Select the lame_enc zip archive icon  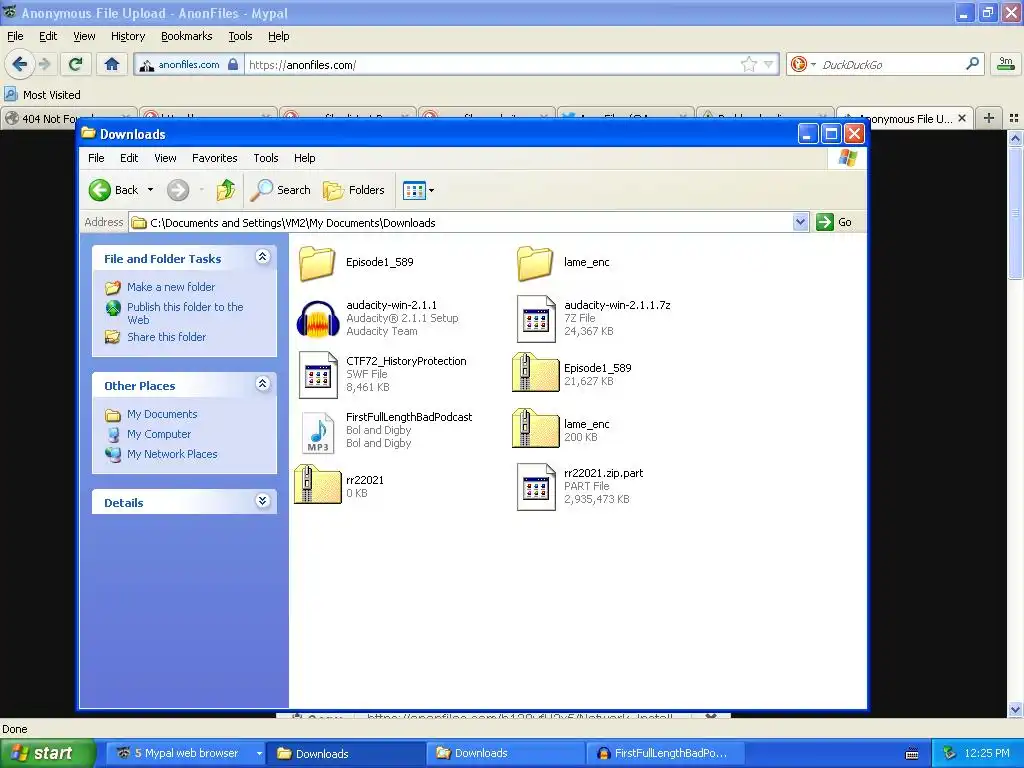pos(536,428)
